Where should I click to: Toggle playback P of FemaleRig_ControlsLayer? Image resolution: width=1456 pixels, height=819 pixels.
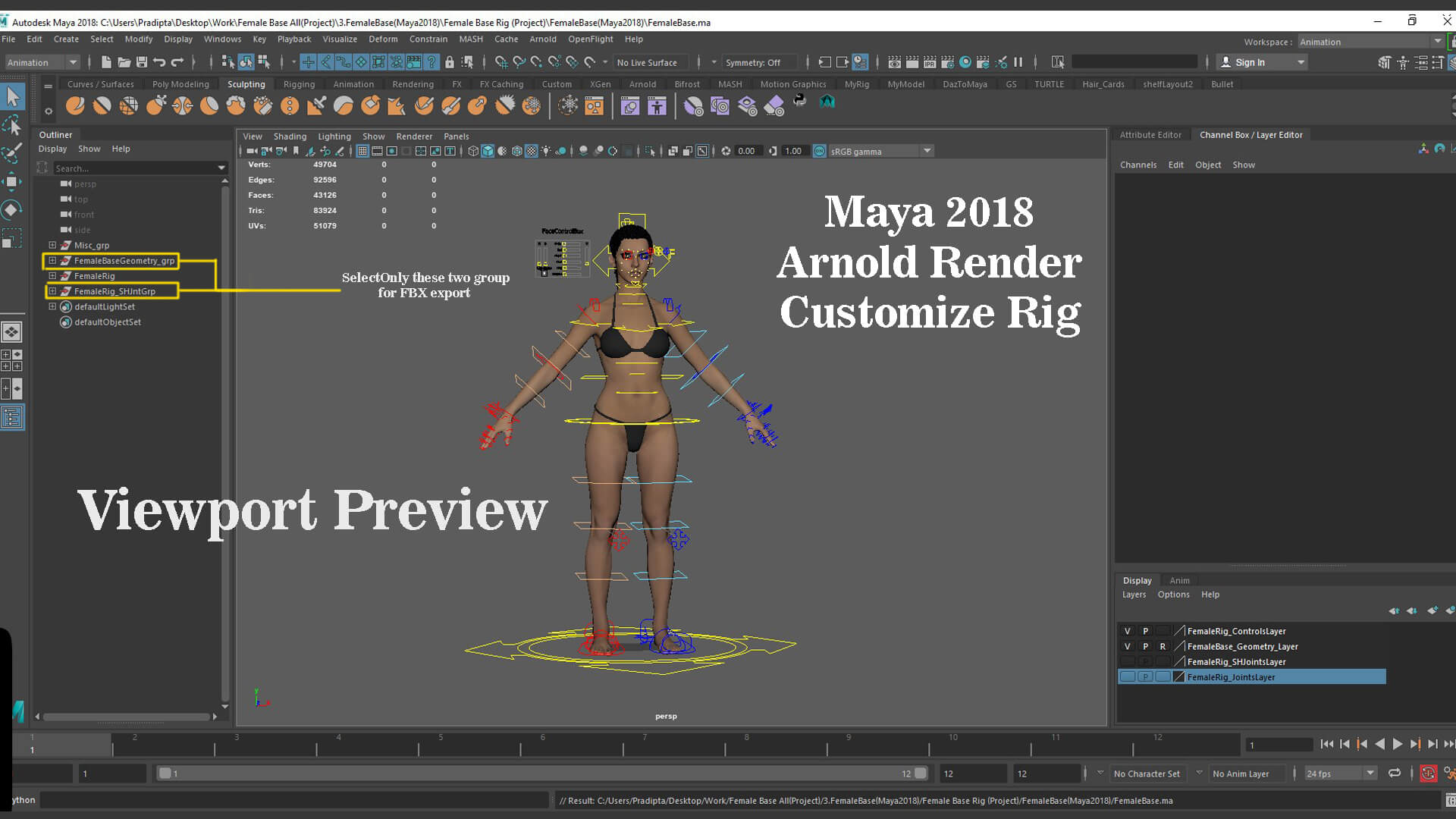[1146, 631]
